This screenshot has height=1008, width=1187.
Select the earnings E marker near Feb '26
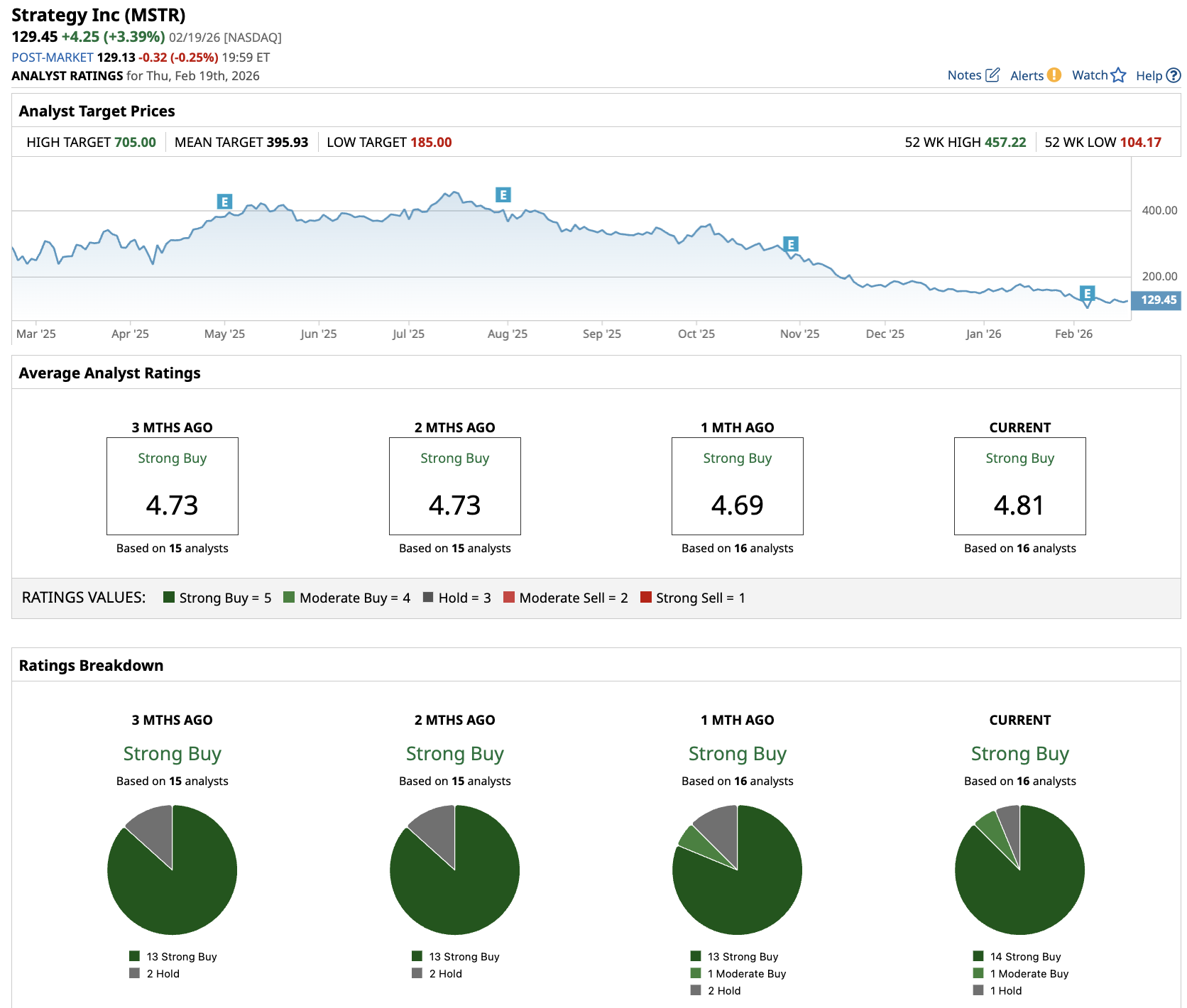click(x=1087, y=293)
